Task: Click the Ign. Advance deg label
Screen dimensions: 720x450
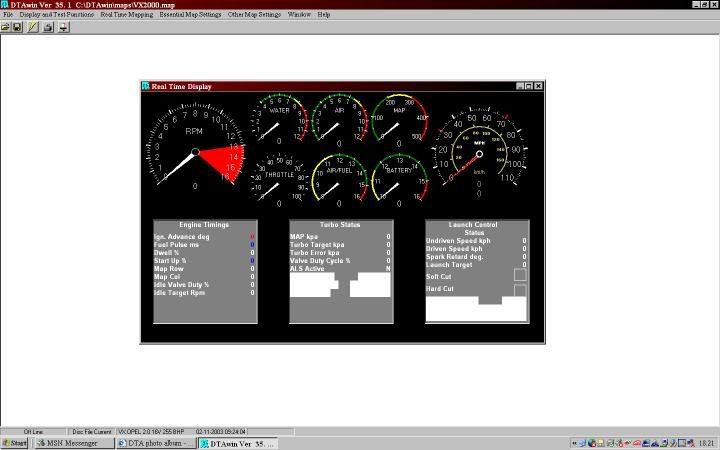Action: [x=181, y=237]
